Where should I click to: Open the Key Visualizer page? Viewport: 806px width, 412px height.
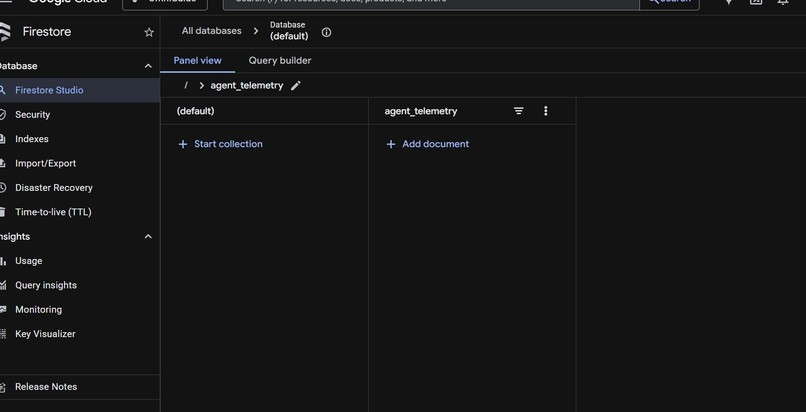tap(80, 334)
